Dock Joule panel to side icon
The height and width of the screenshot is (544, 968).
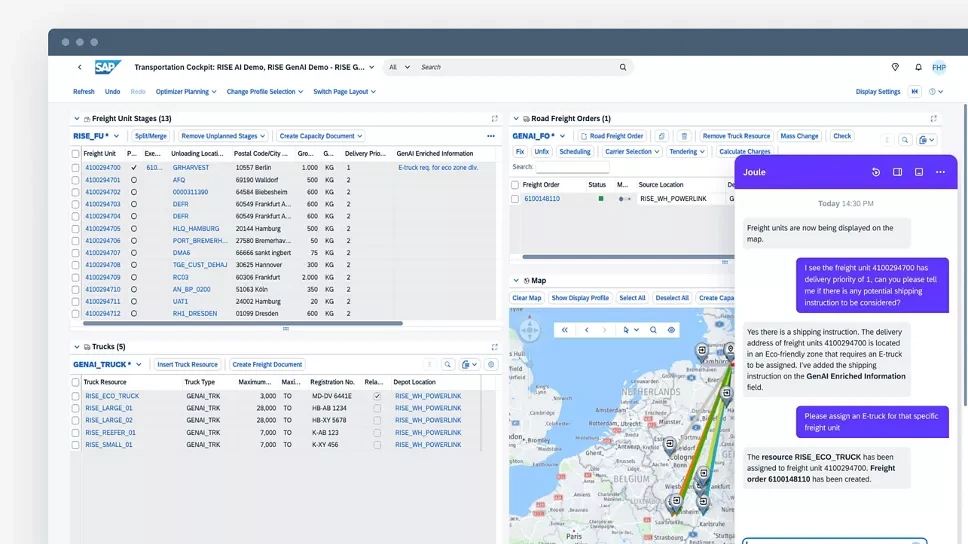[x=897, y=172]
